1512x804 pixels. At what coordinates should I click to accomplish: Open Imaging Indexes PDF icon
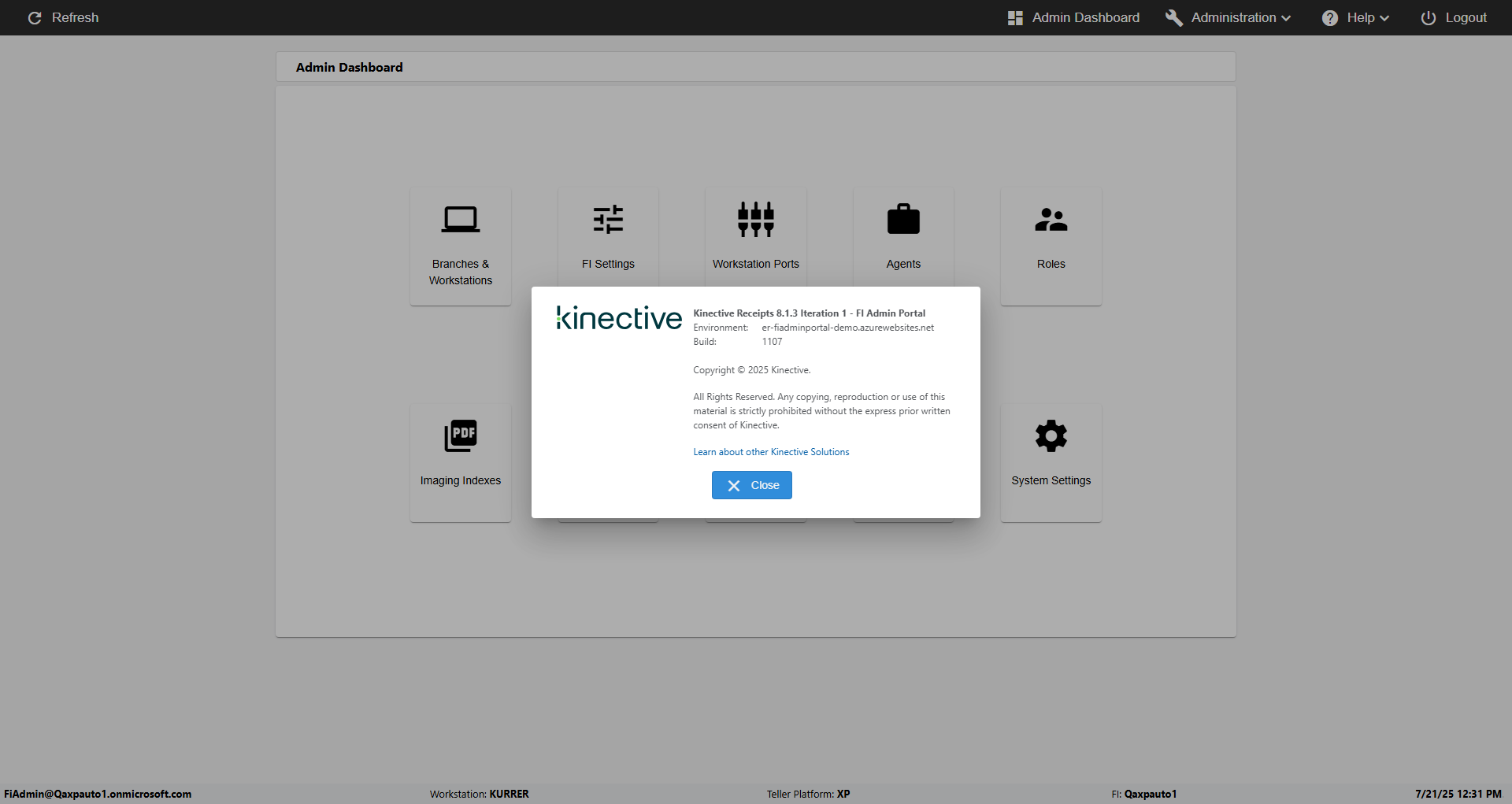(461, 435)
